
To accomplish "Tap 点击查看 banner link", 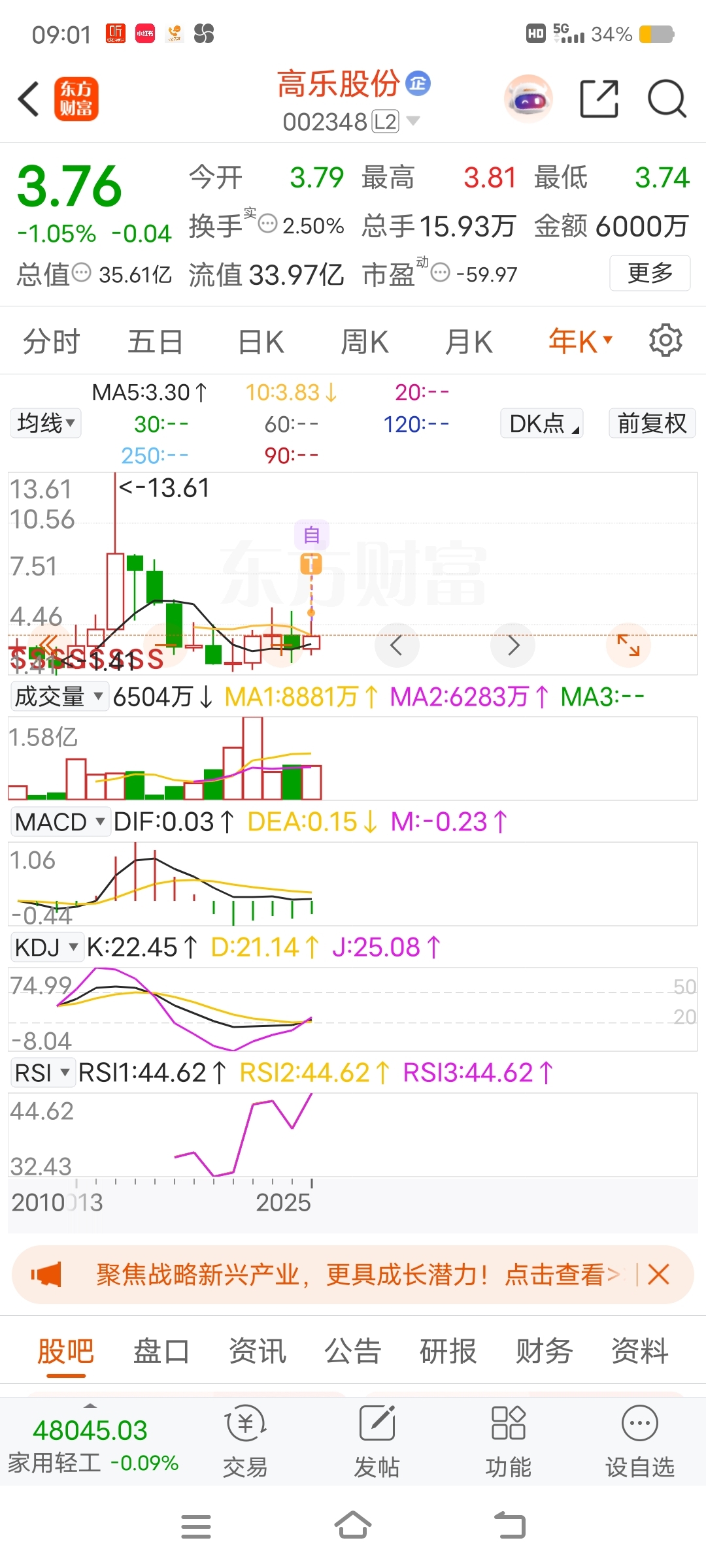I will [x=561, y=1274].
